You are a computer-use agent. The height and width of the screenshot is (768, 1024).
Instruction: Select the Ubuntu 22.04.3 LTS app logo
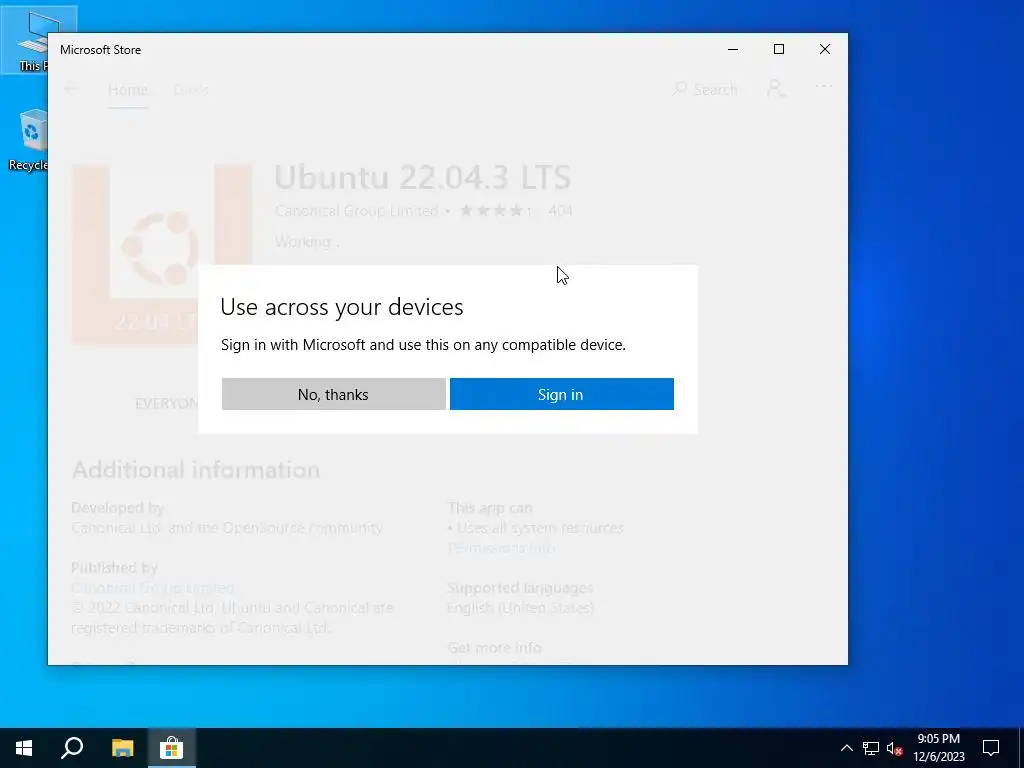(162, 254)
